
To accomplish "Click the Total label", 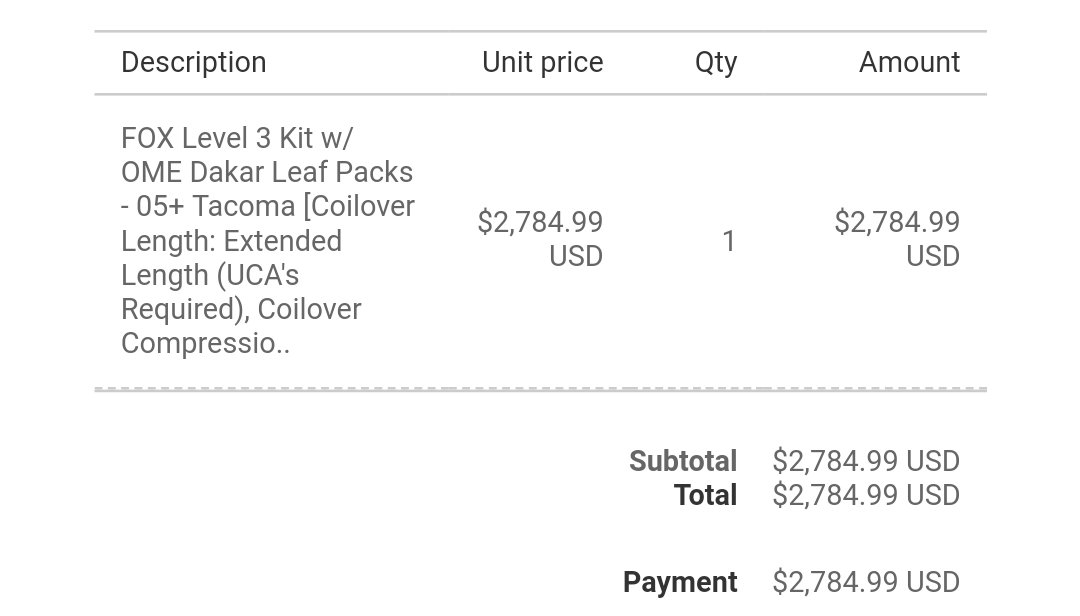I will pyautogui.click(x=705, y=495).
